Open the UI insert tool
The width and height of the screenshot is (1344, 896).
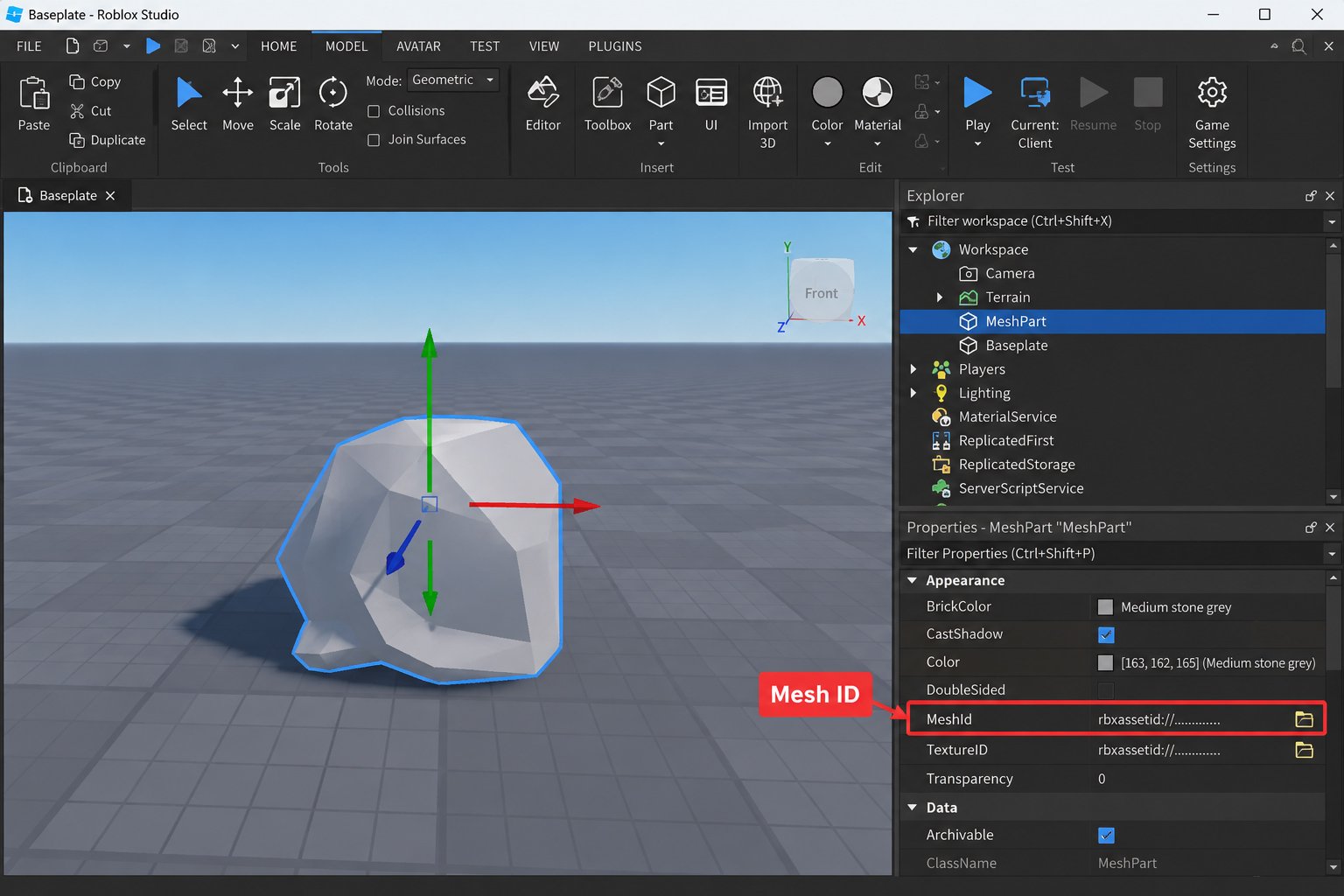(x=710, y=104)
